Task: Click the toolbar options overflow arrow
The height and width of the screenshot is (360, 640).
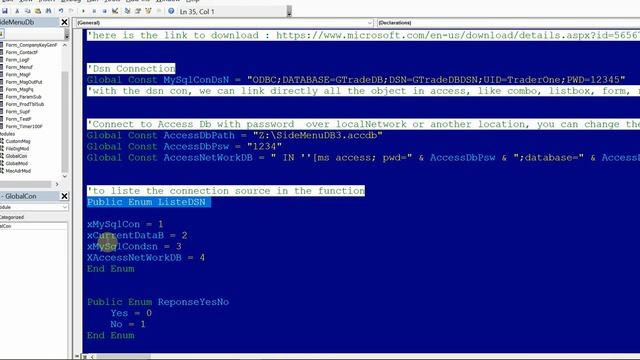Action: click(x=289, y=12)
